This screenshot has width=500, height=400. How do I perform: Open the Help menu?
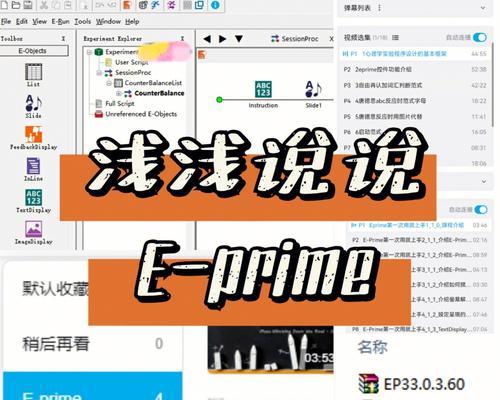tap(132, 22)
